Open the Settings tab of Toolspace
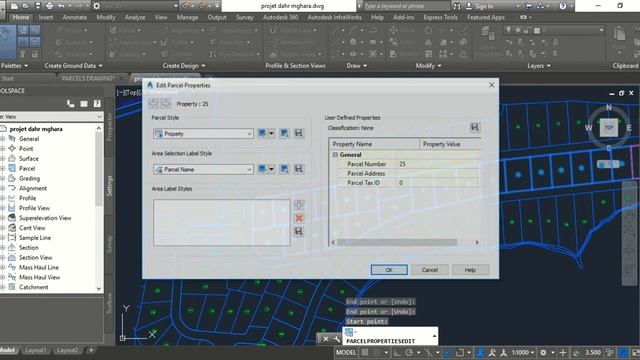The image size is (640, 360). (109, 187)
